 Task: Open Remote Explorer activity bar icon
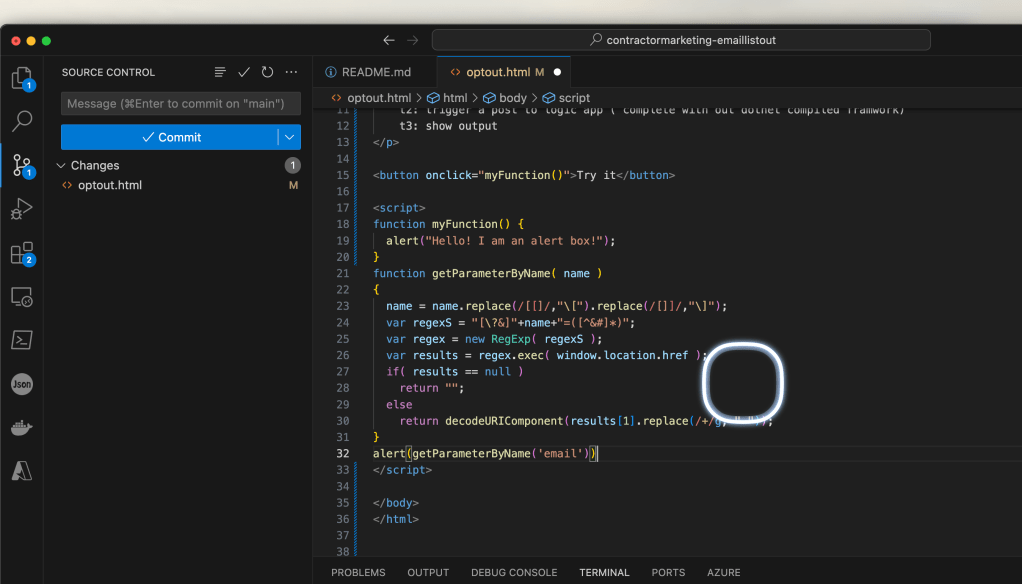pyautogui.click(x=22, y=297)
